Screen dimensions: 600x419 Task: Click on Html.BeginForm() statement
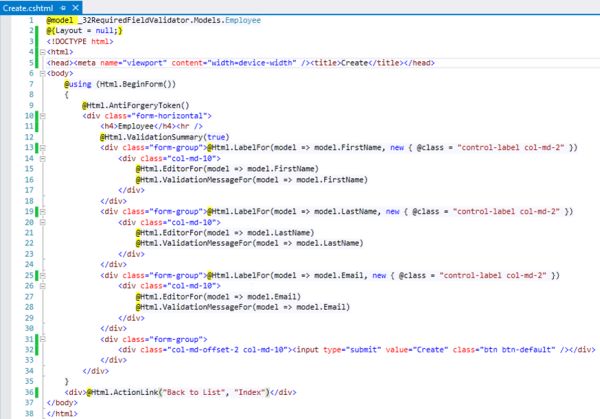point(136,84)
